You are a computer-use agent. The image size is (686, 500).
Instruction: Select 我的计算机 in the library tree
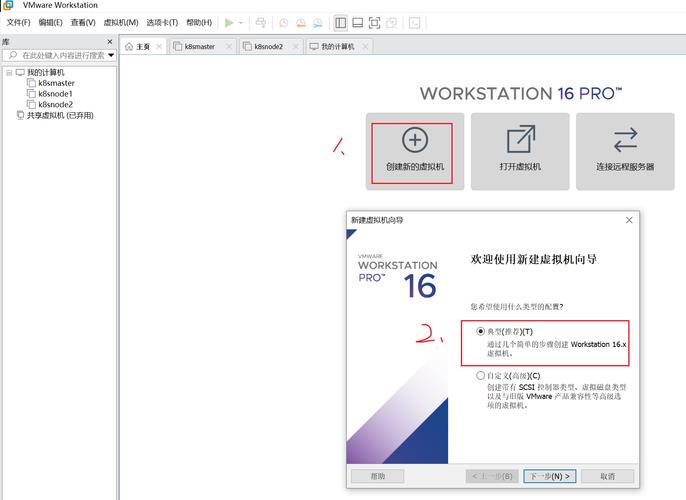(46, 72)
